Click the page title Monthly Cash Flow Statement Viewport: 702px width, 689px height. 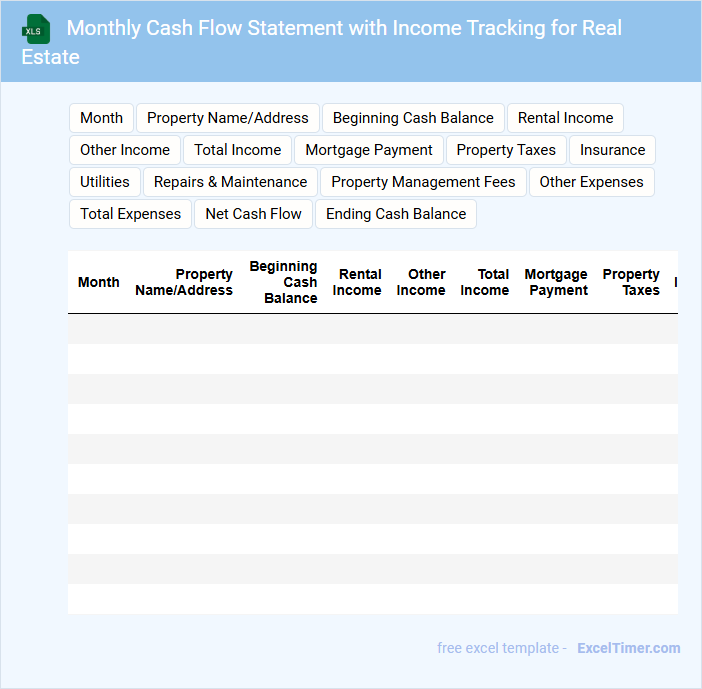point(321,42)
